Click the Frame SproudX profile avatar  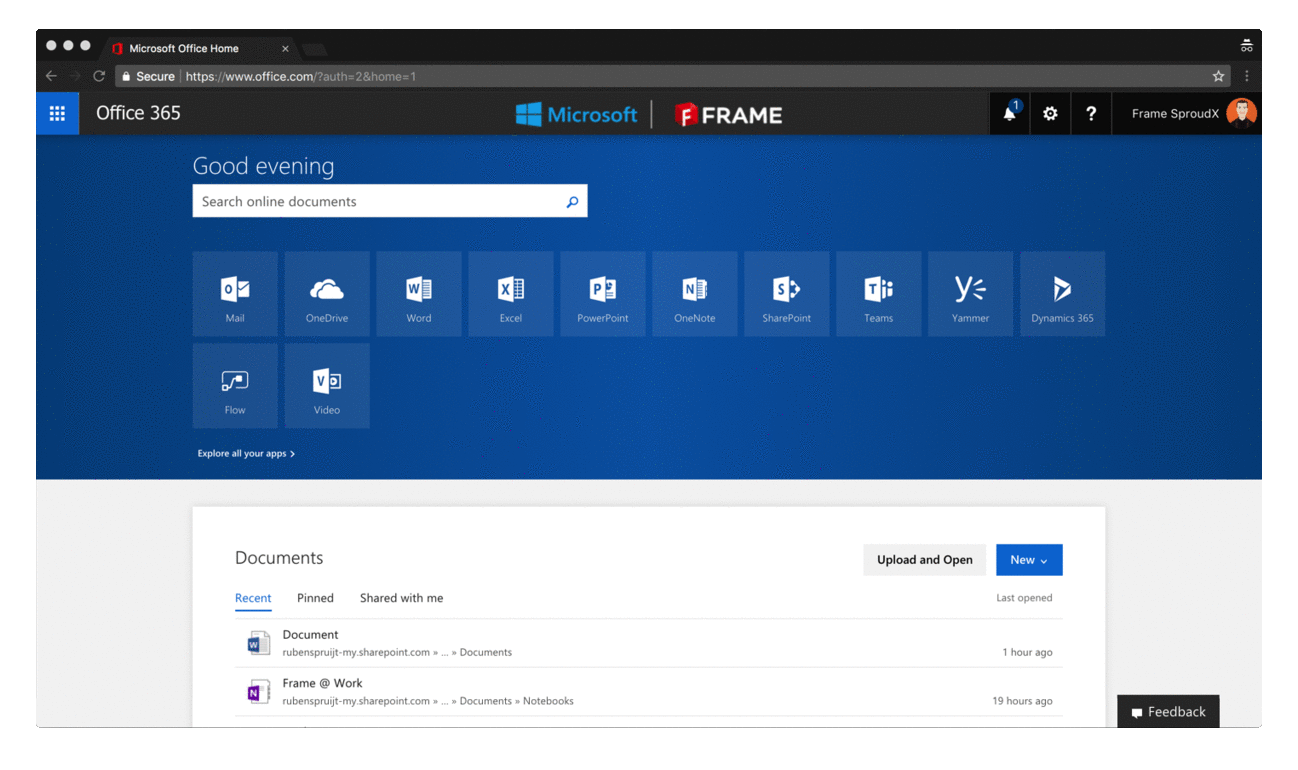pos(1242,113)
